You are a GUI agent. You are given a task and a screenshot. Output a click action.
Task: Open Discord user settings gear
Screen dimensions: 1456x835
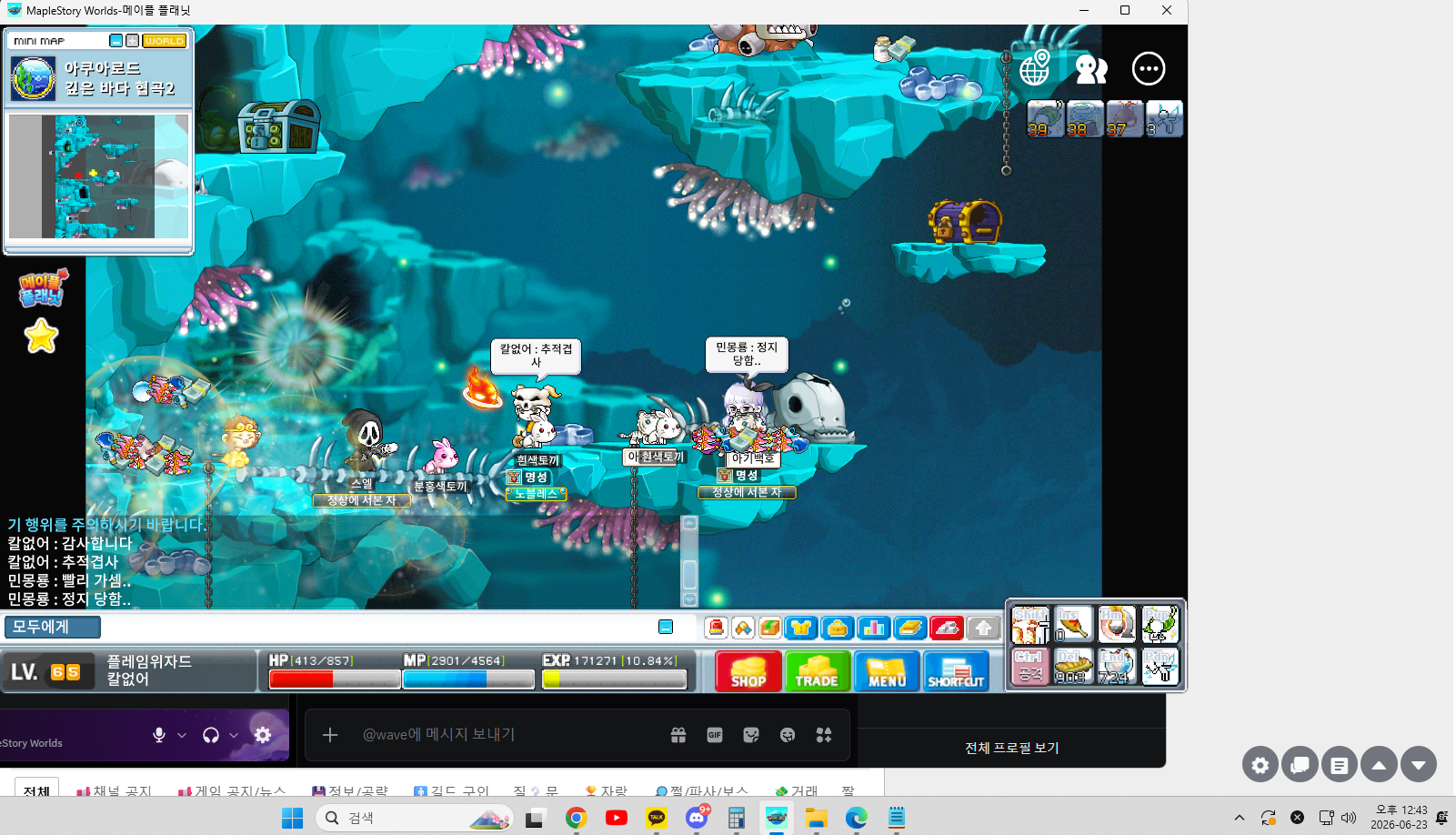tap(263, 735)
